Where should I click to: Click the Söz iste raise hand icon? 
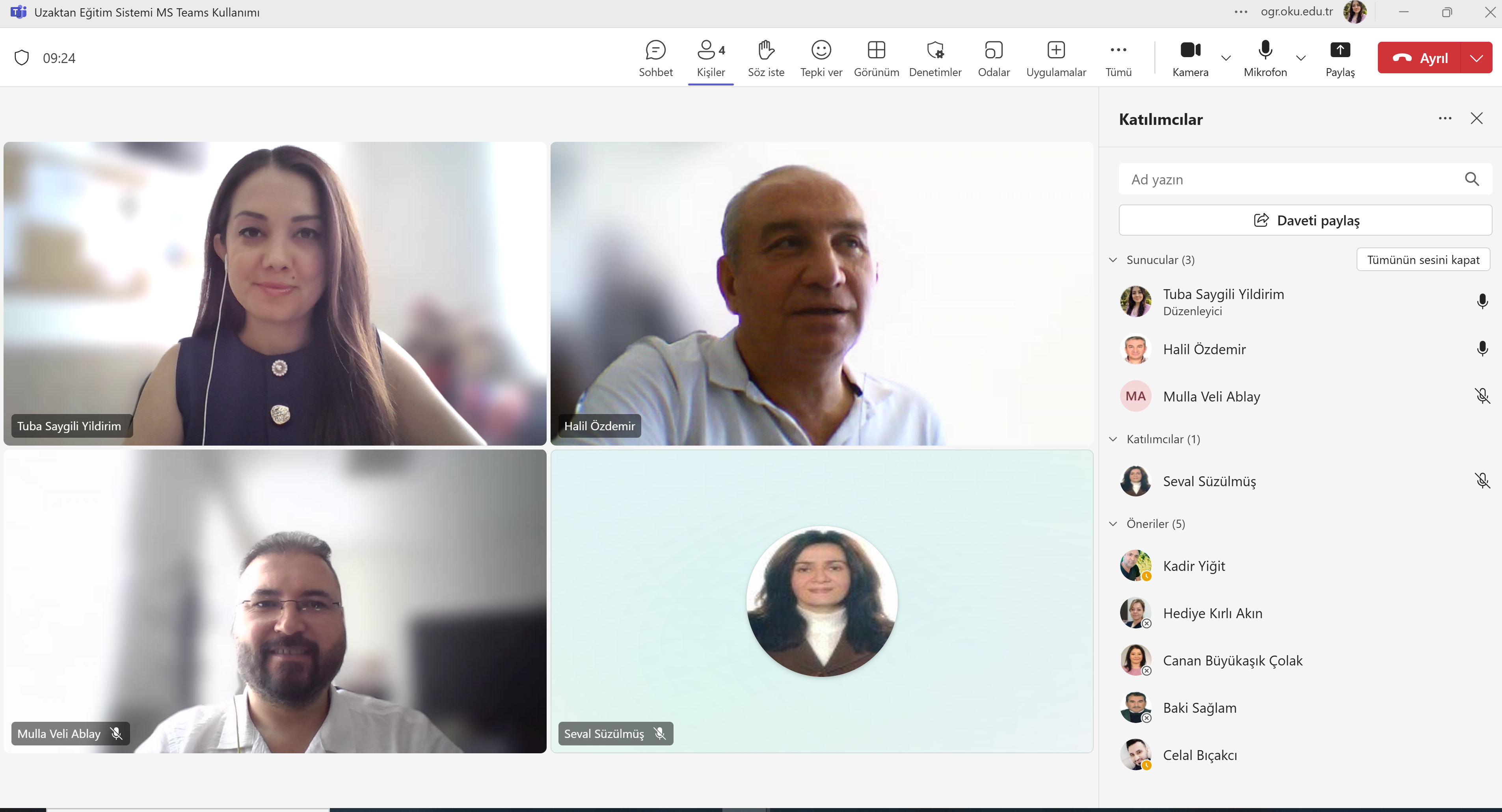[765, 51]
